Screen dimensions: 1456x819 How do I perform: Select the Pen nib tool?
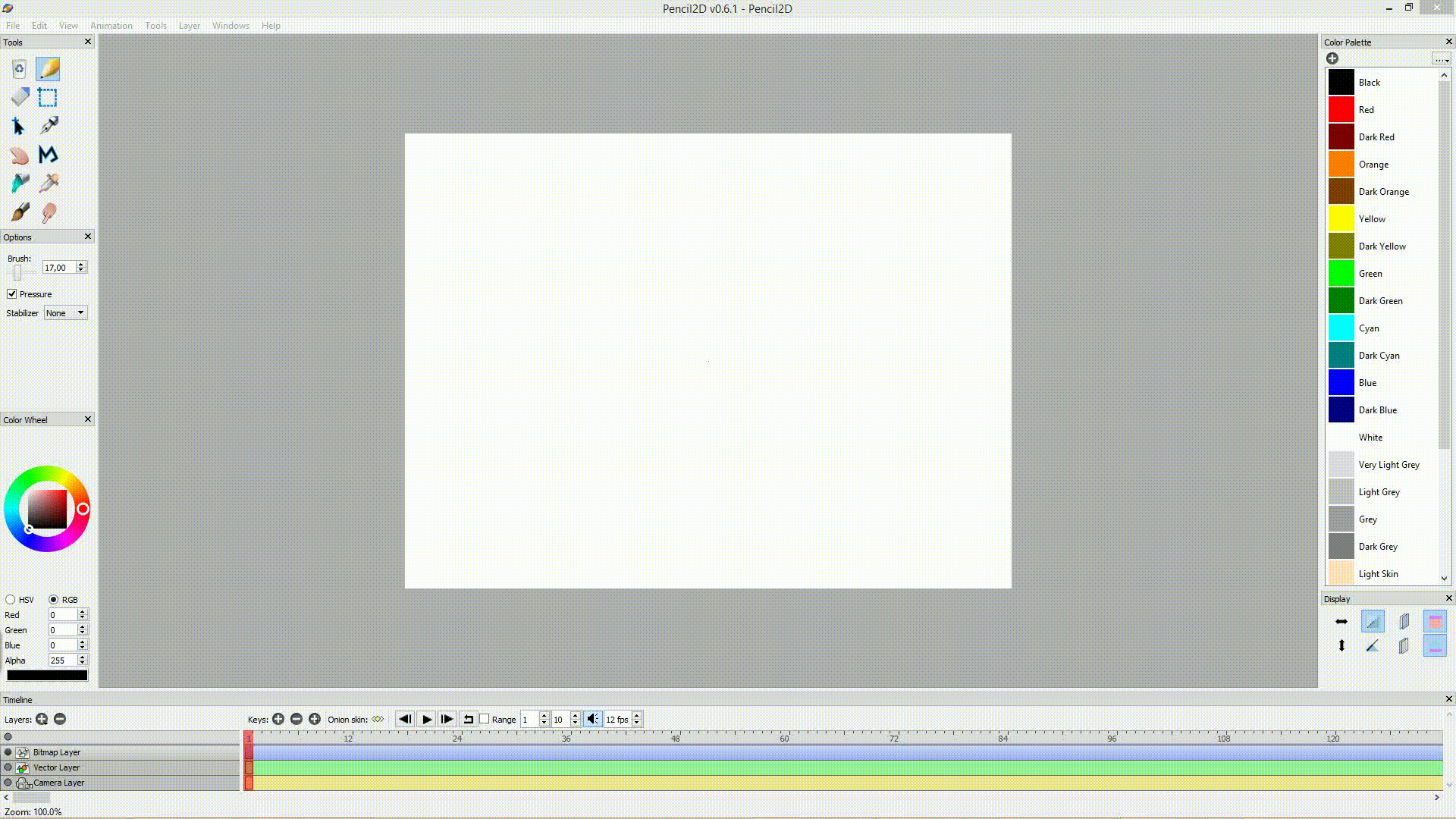click(x=49, y=126)
